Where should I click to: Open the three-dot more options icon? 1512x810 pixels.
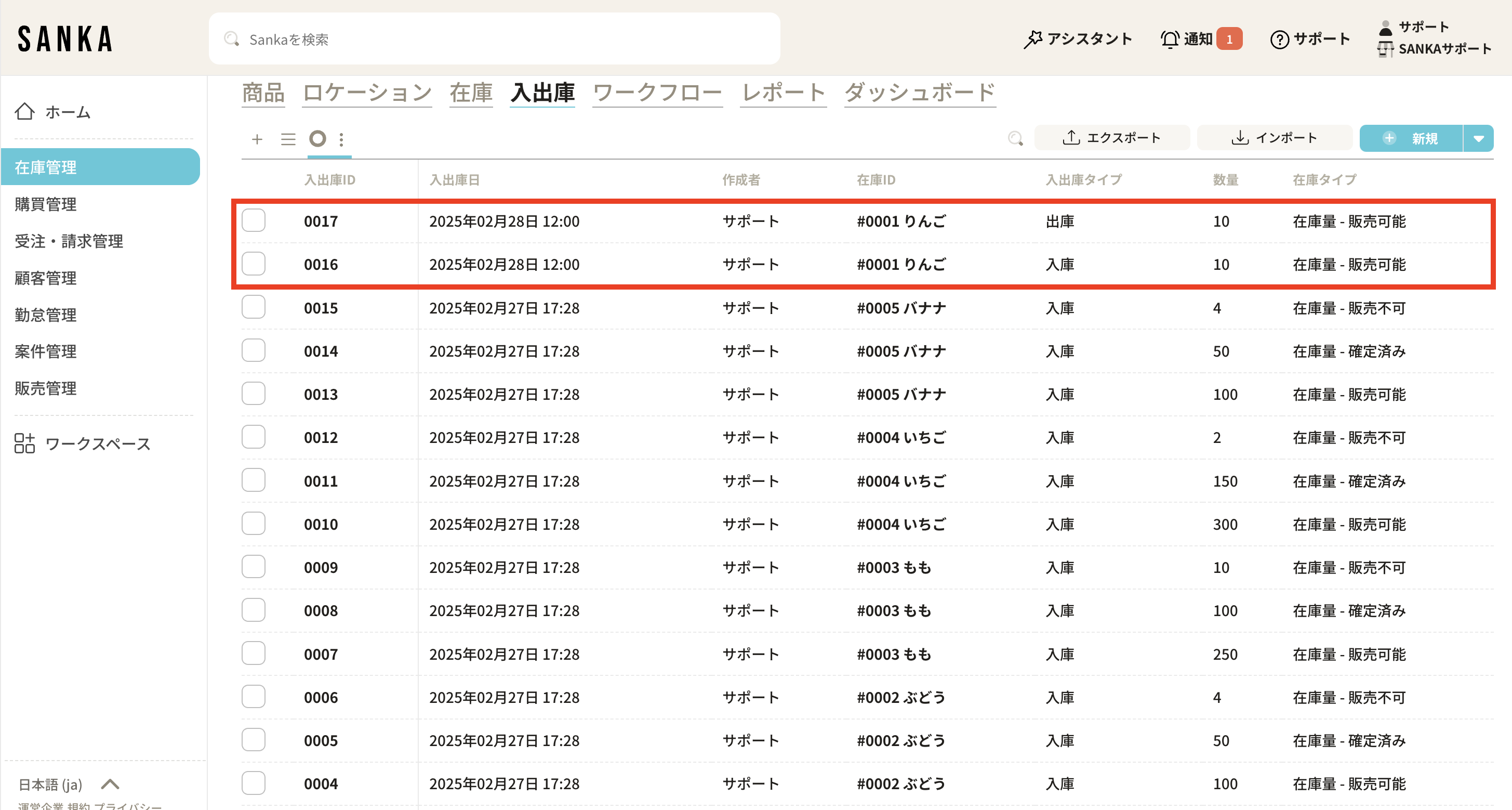[x=341, y=139]
